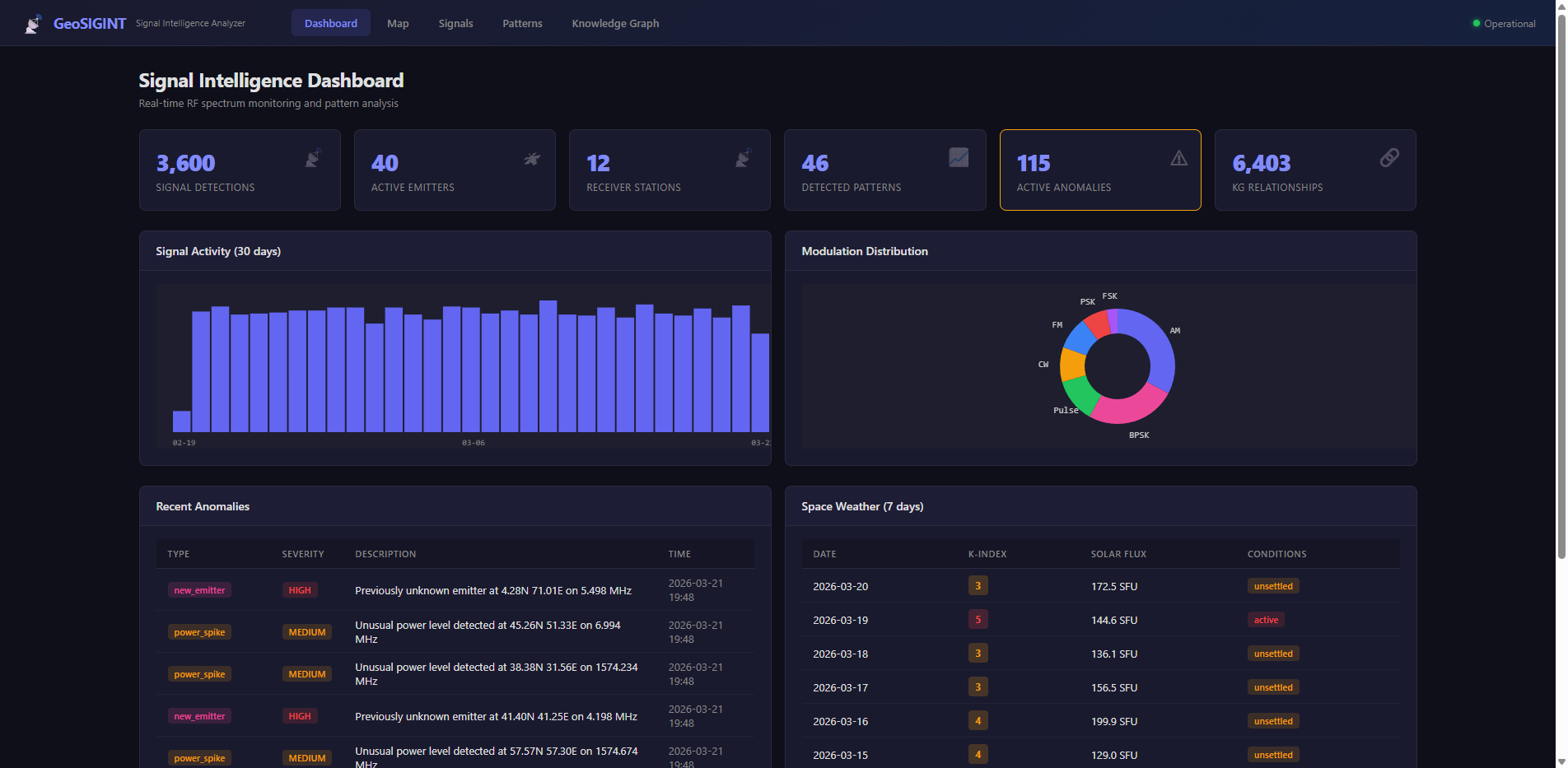Viewport: 1568px width, 768px height.
Task: Click the antenna icon on Signal Detections card
Action: tap(312, 159)
